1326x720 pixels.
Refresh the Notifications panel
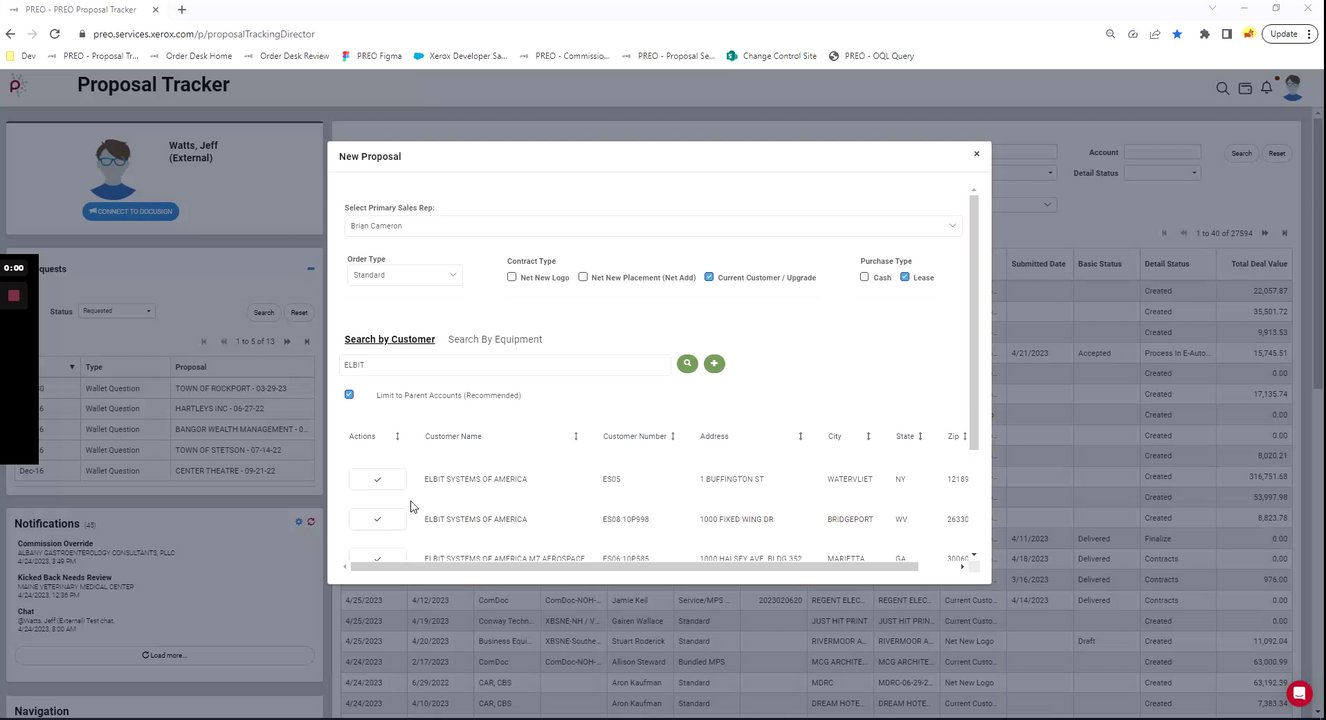(x=311, y=522)
